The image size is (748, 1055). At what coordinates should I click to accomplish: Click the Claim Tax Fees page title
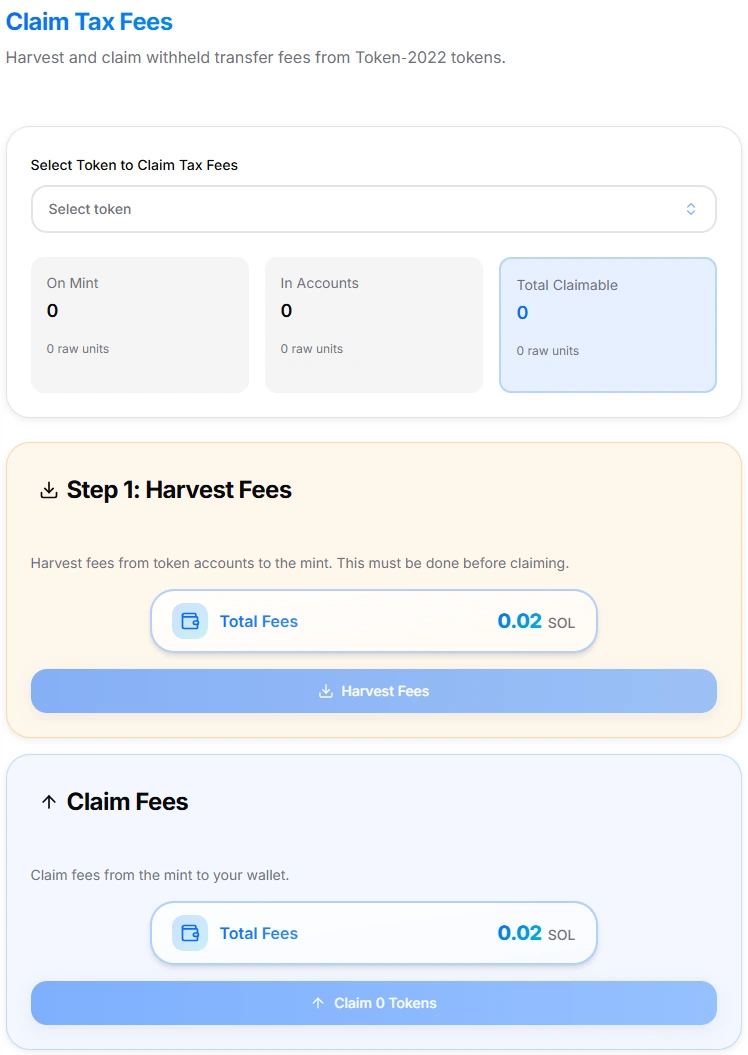89,21
